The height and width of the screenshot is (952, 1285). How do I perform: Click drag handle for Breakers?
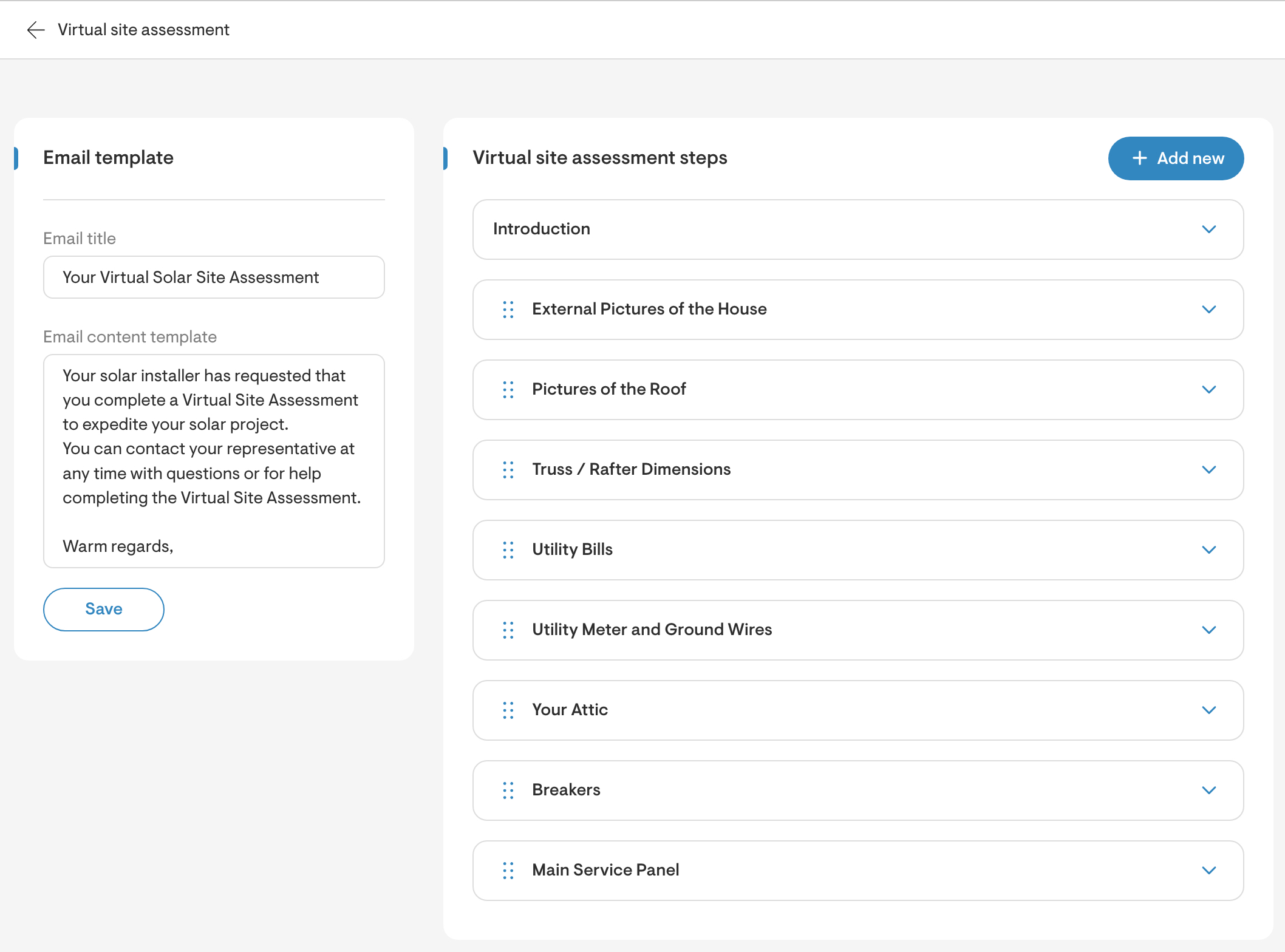pyautogui.click(x=508, y=790)
